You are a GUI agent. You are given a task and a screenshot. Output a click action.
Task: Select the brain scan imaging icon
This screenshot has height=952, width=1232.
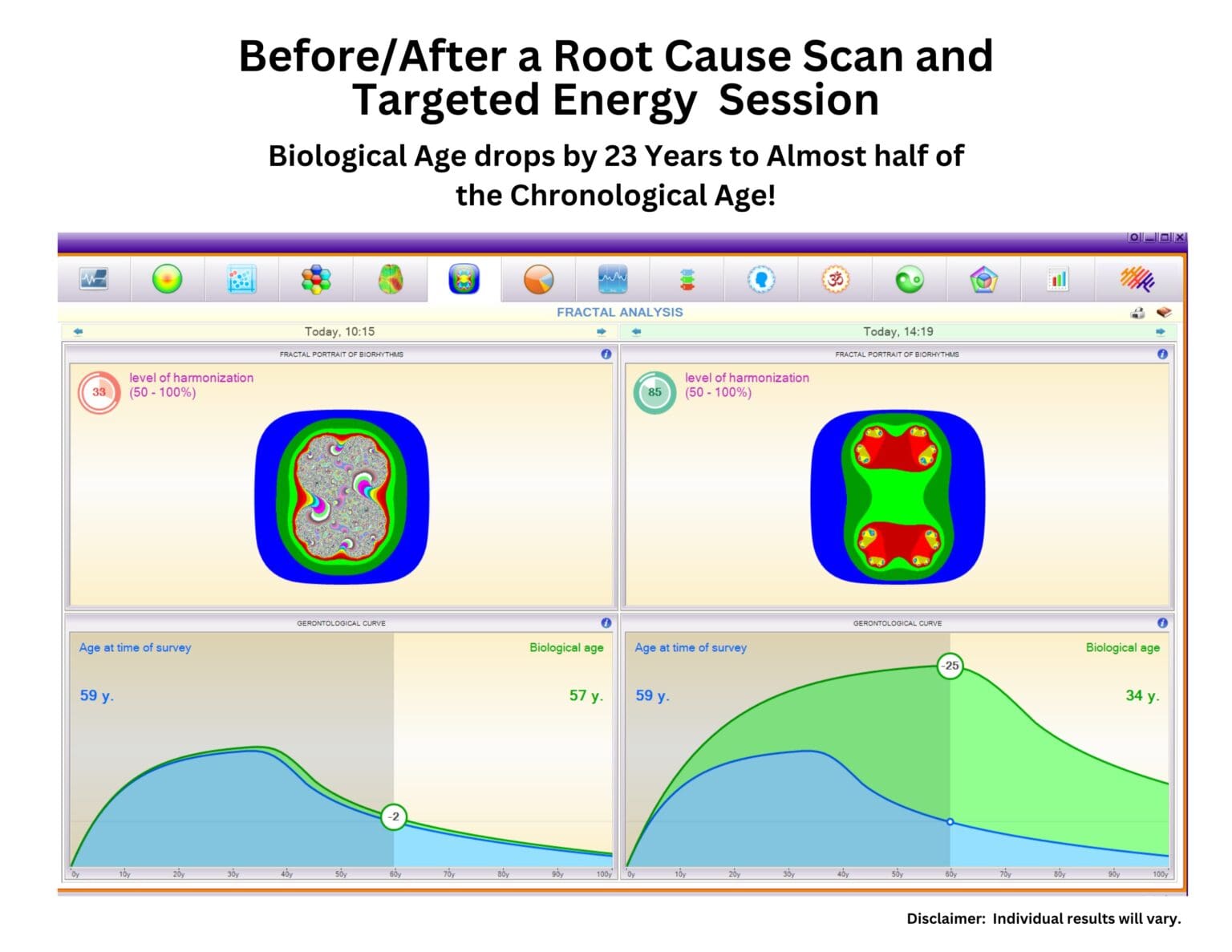pyautogui.click(x=390, y=279)
